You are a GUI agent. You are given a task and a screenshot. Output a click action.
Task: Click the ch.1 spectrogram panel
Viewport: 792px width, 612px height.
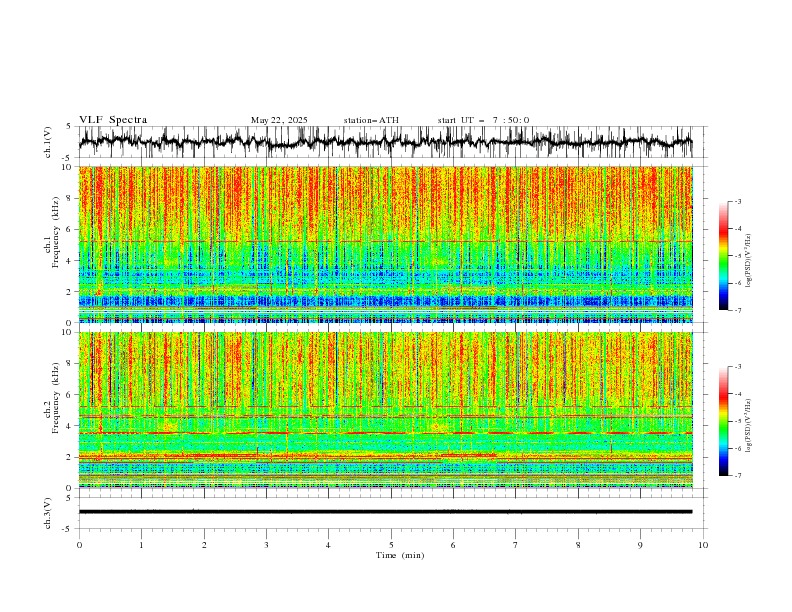coord(385,244)
